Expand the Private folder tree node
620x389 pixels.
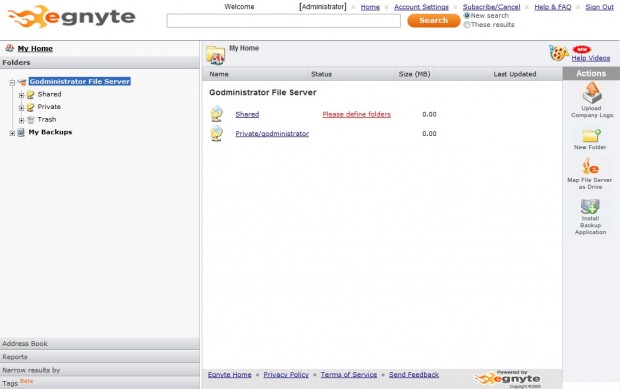click(x=21, y=108)
